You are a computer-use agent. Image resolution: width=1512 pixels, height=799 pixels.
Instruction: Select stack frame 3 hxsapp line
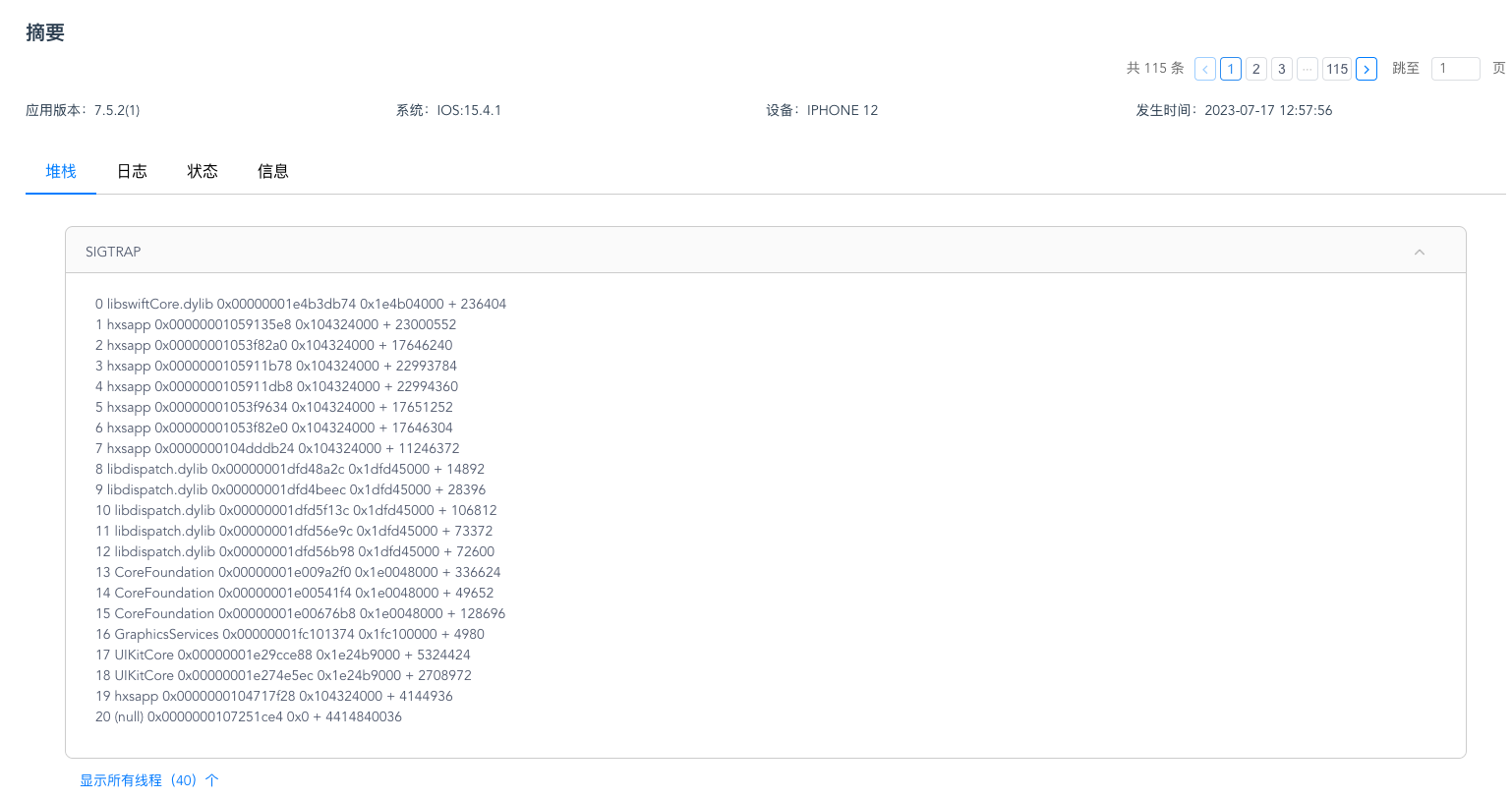click(276, 366)
